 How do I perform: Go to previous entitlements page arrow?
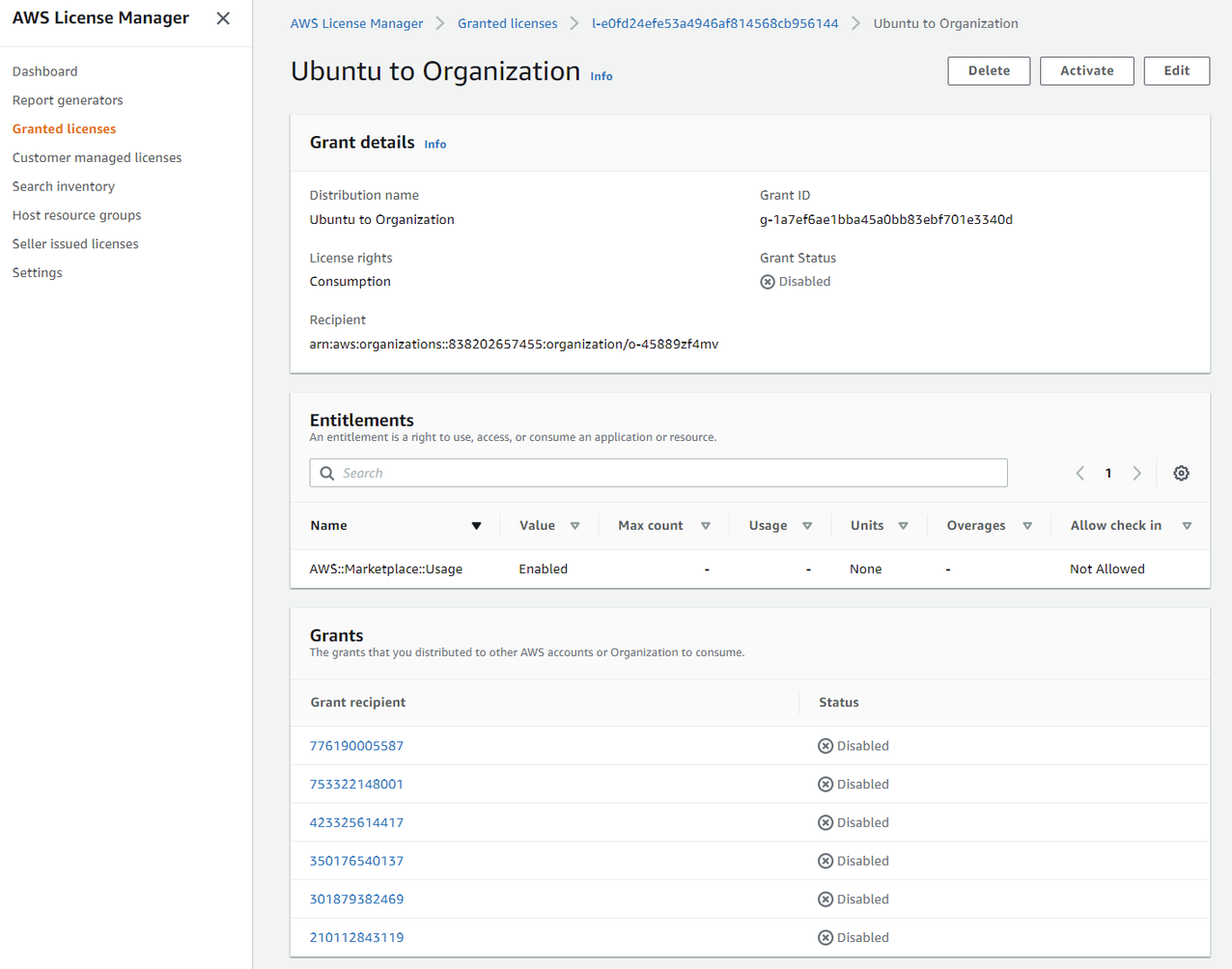coord(1080,473)
